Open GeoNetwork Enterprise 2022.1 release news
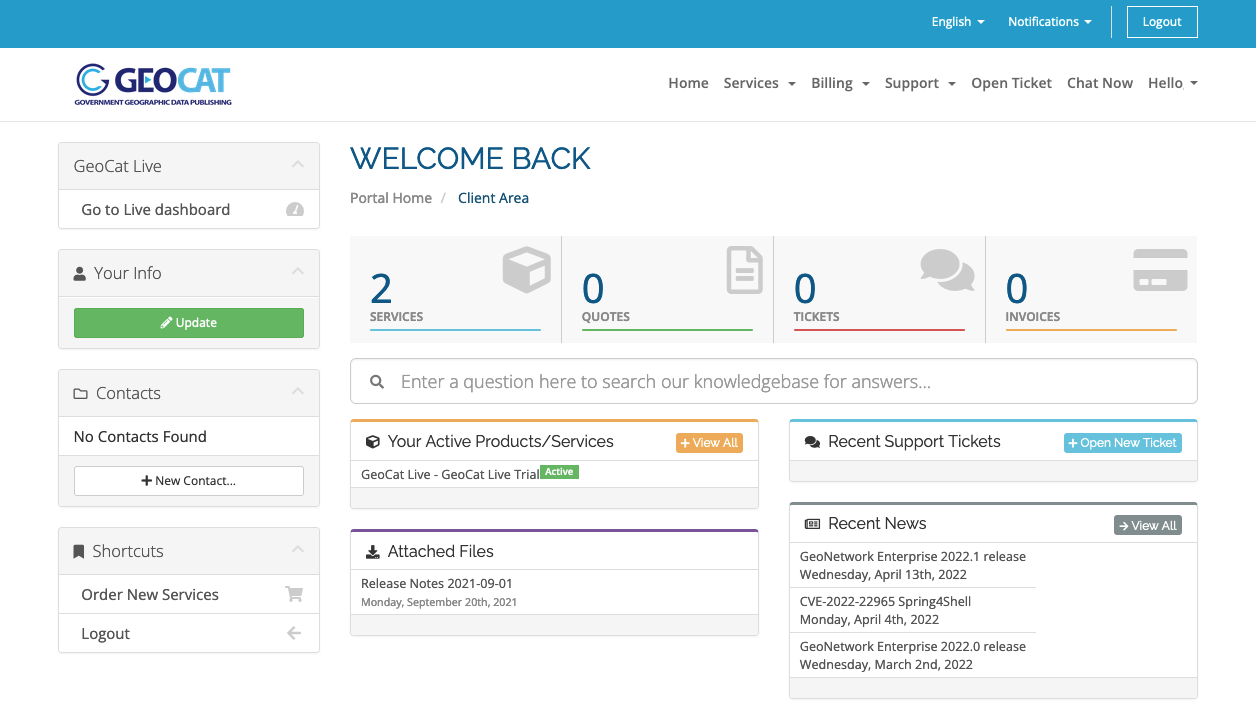Image resolution: width=1256 pixels, height=720 pixels. click(x=913, y=565)
